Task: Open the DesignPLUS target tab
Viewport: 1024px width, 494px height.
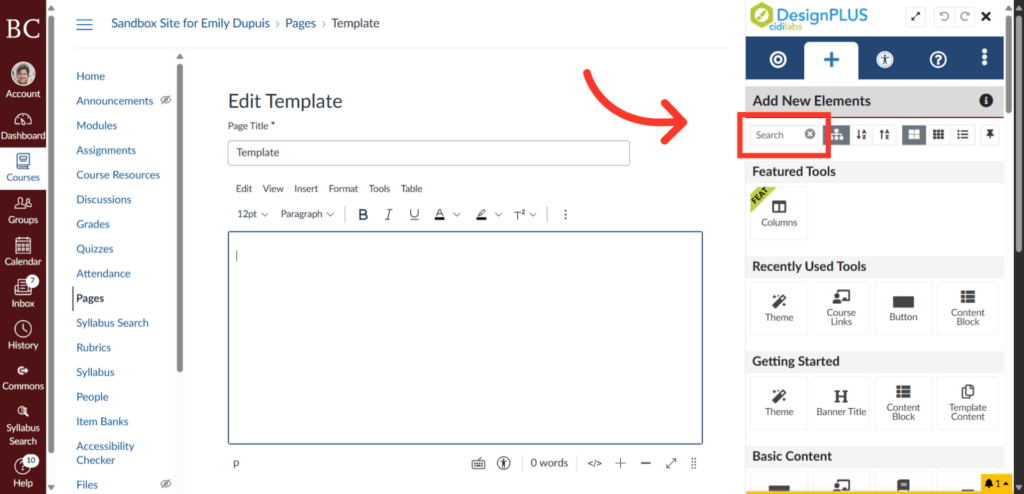Action: pyautogui.click(x=777, y=59)
